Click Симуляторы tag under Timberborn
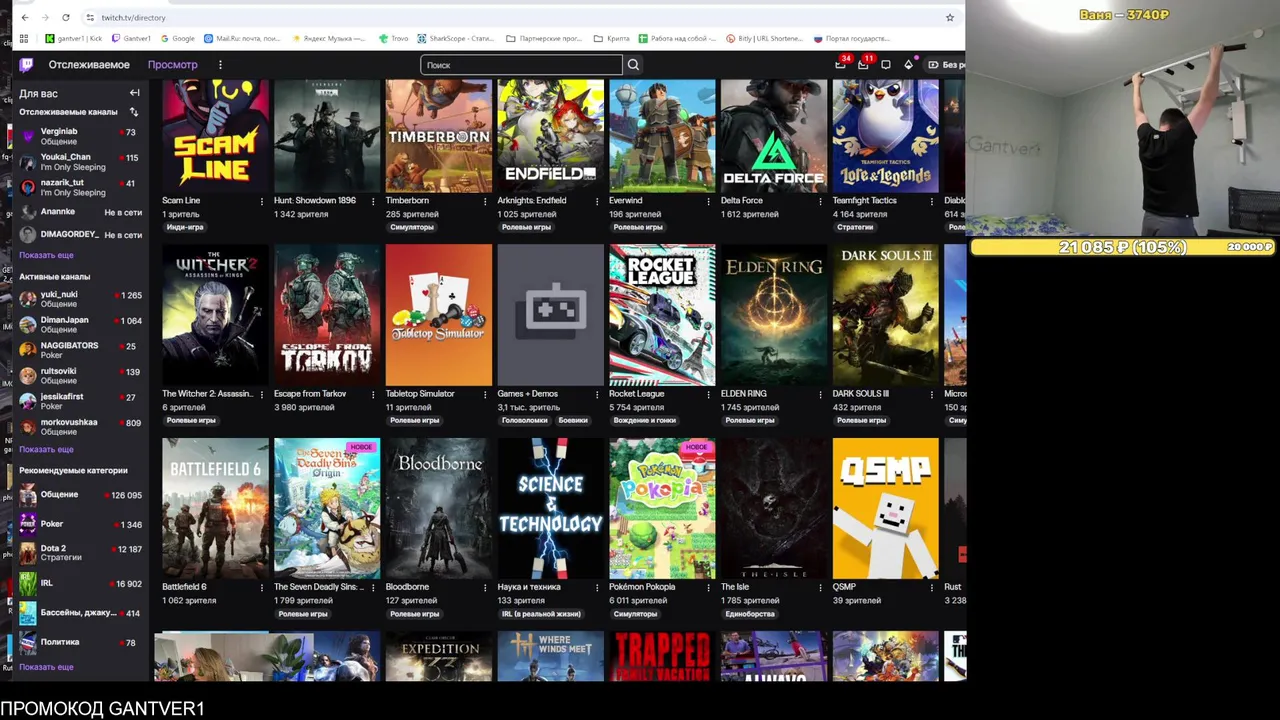1280x720 pixels. click(412, 227)
